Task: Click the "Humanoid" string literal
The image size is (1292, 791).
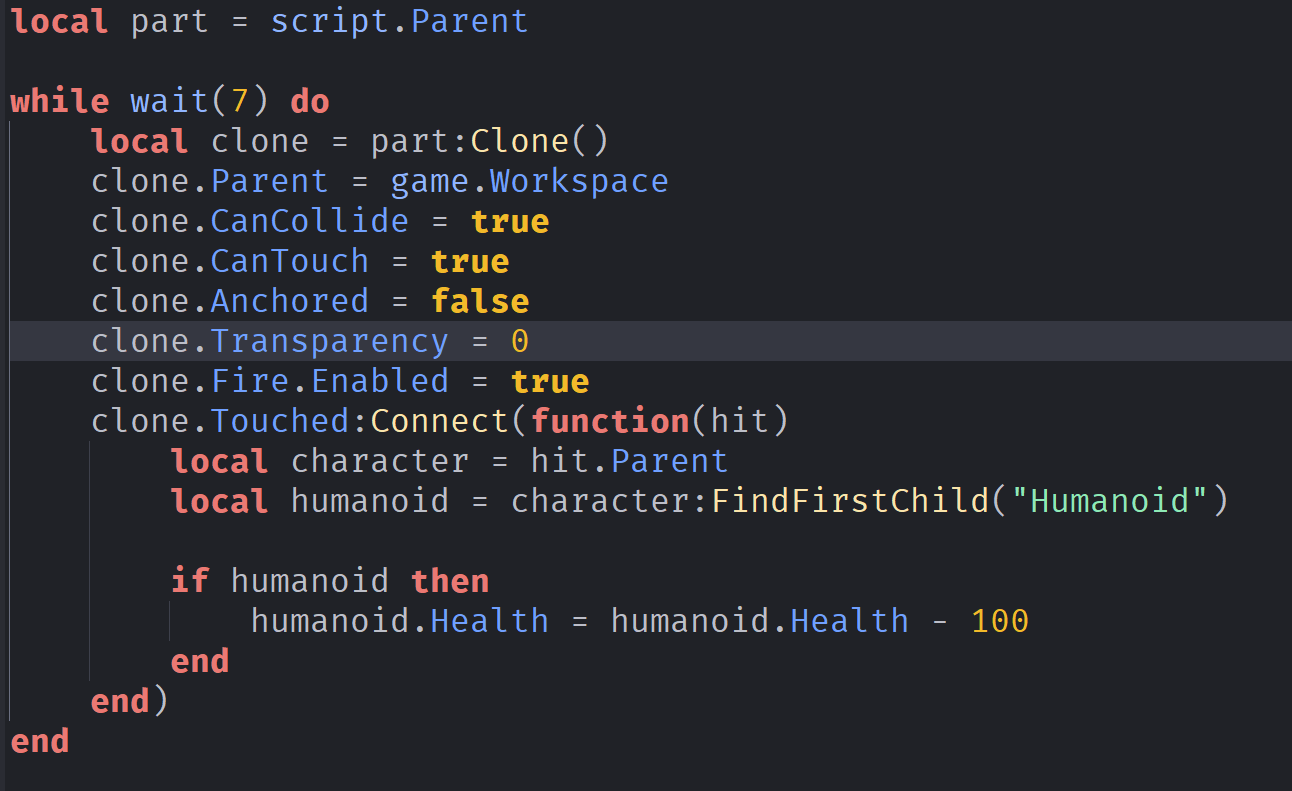Action: (x=1110, y=501)
